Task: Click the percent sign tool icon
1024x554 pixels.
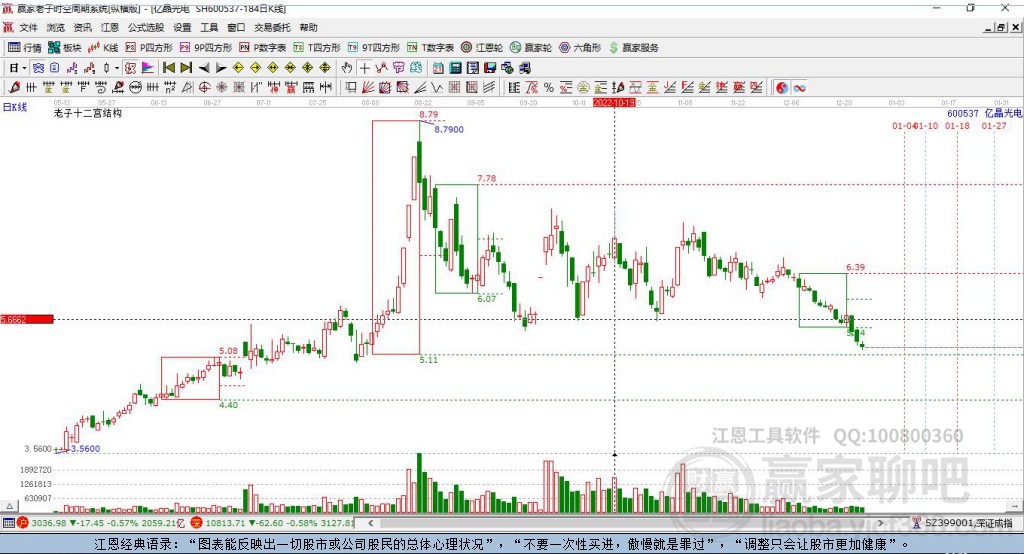Action: pos(549,87)
